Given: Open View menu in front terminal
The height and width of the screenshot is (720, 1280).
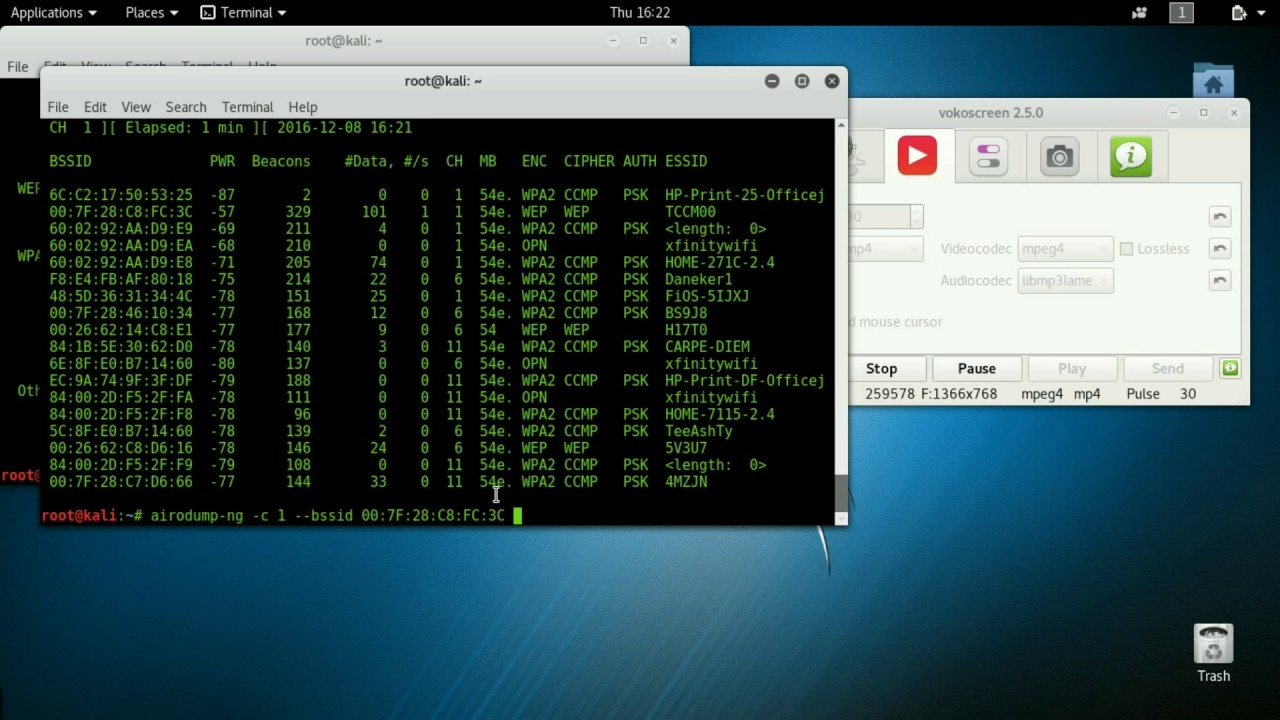Looking at the screenshot, I should pyautogui.click(x=136, y=107).
